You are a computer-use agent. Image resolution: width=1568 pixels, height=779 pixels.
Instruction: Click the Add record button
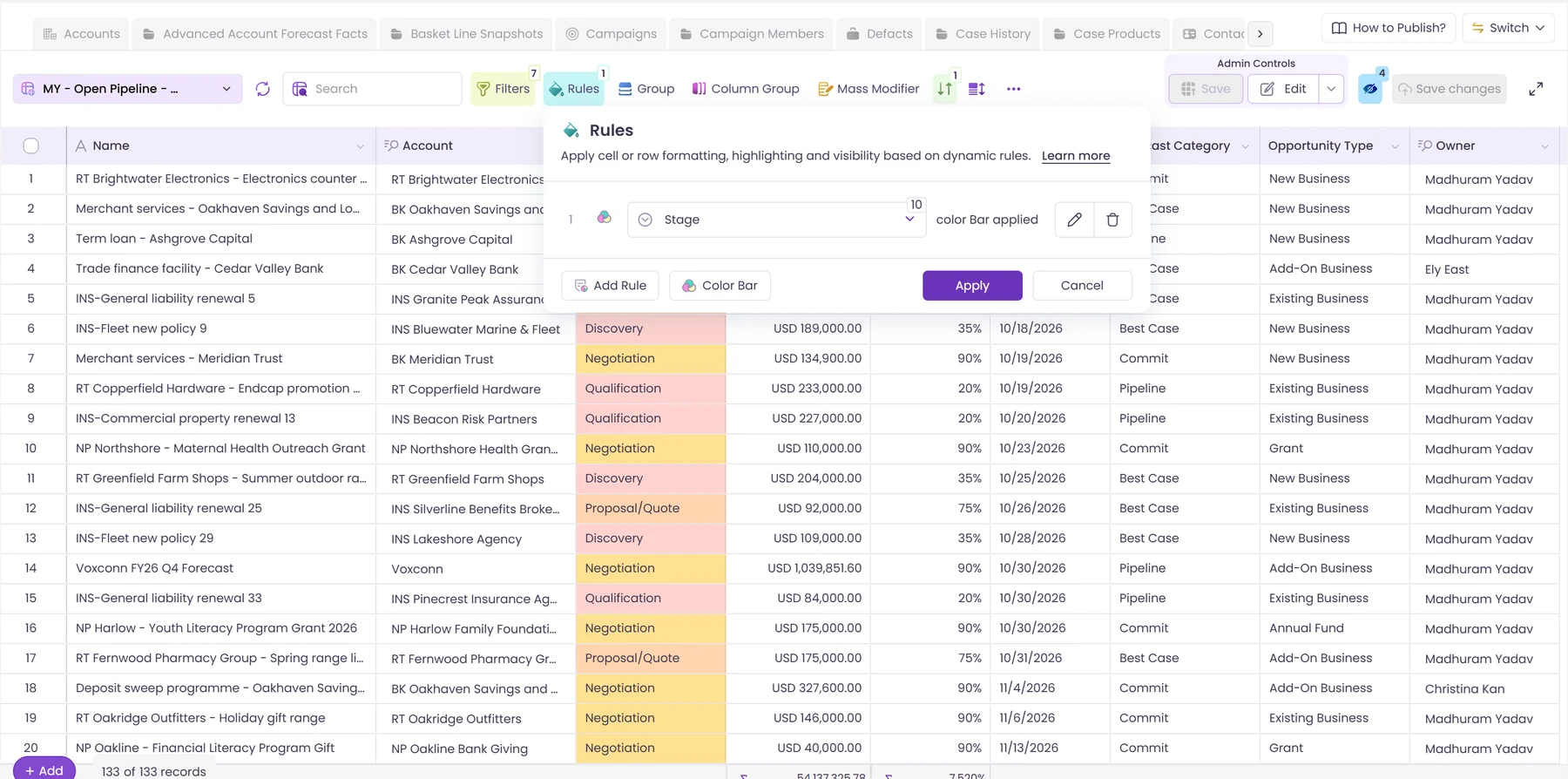tap(44, 769)
